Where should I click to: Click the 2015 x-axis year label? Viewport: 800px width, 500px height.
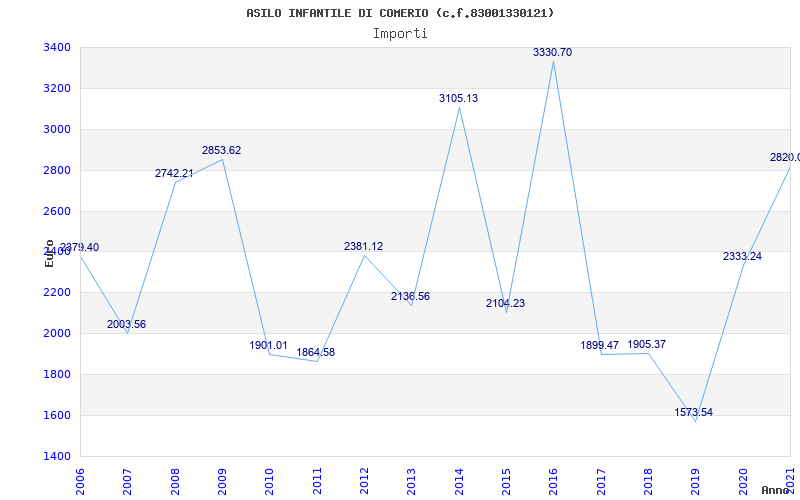[x=506, y=481]
